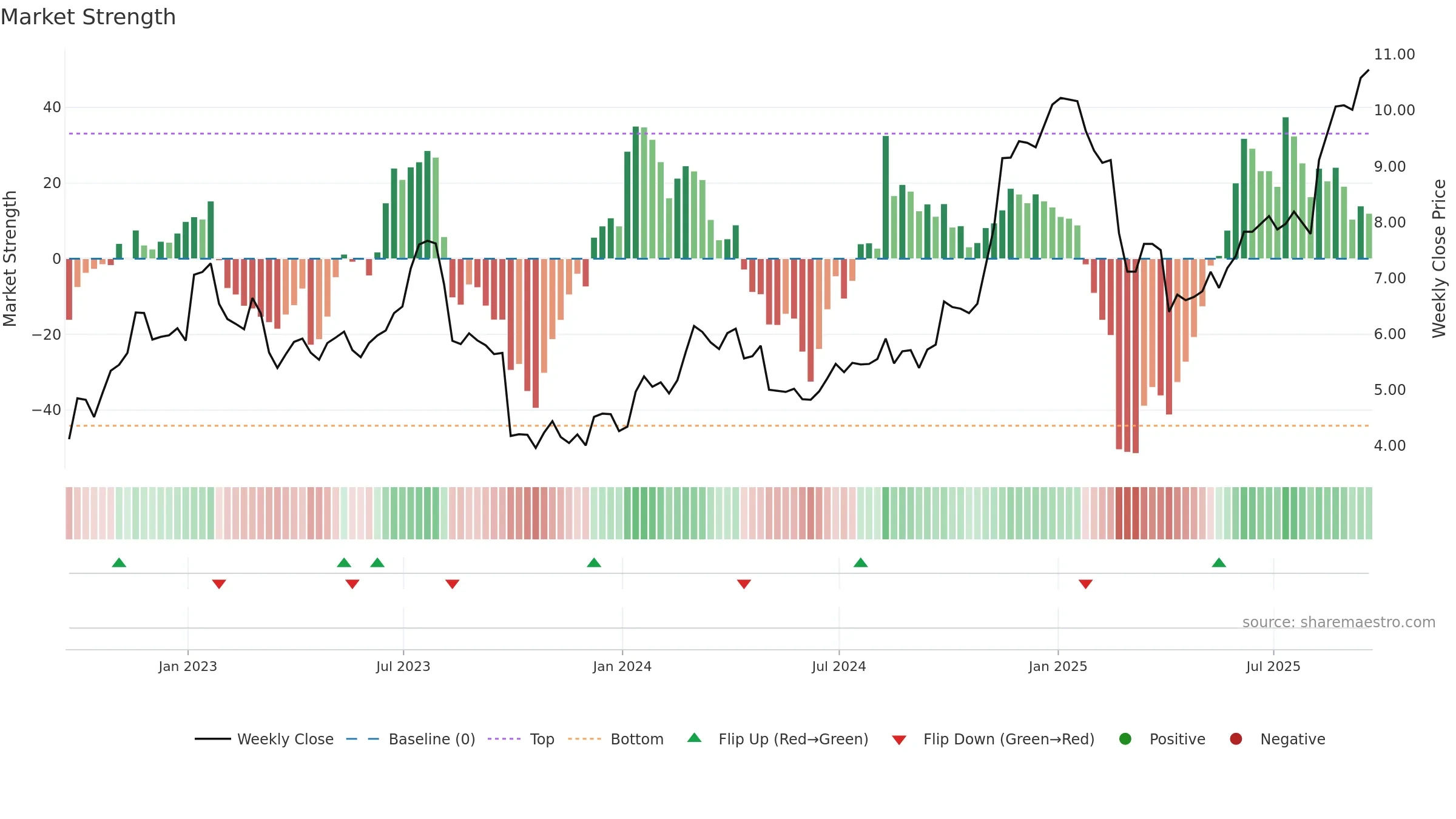Image resolution: width=1456 pixels, height=819 pixels.
Task: Click the Jul 2024 x-axis label
Action: click(x=838, y=667)
